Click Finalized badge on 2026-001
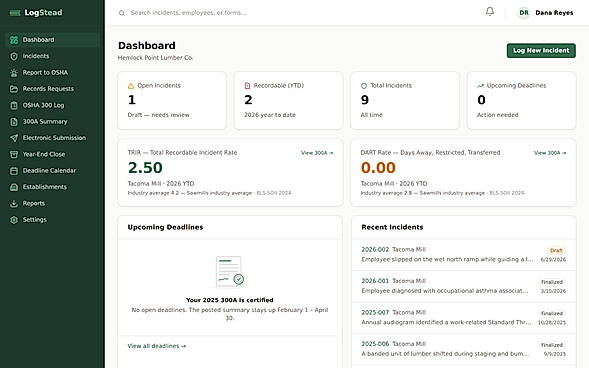The image size is (589, 368). (x=552, y=282)
